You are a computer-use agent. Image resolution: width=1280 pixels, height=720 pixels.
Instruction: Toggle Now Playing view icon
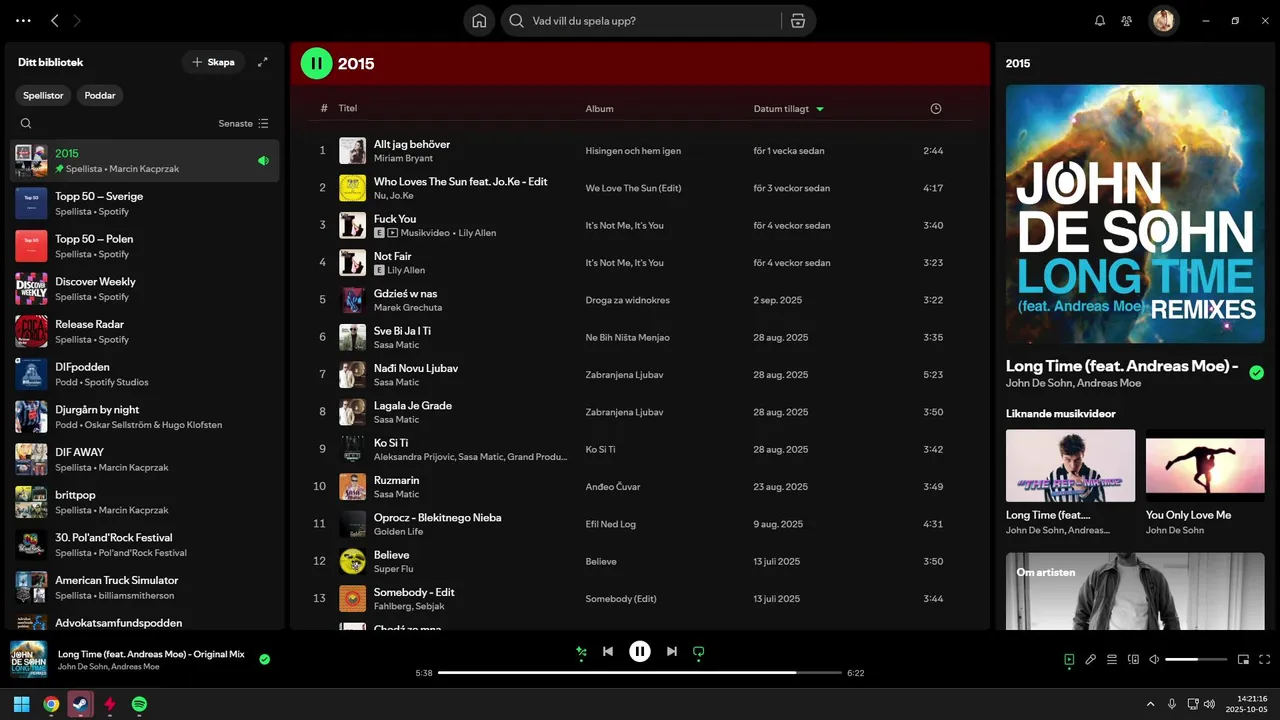(x=1069, y=659)
